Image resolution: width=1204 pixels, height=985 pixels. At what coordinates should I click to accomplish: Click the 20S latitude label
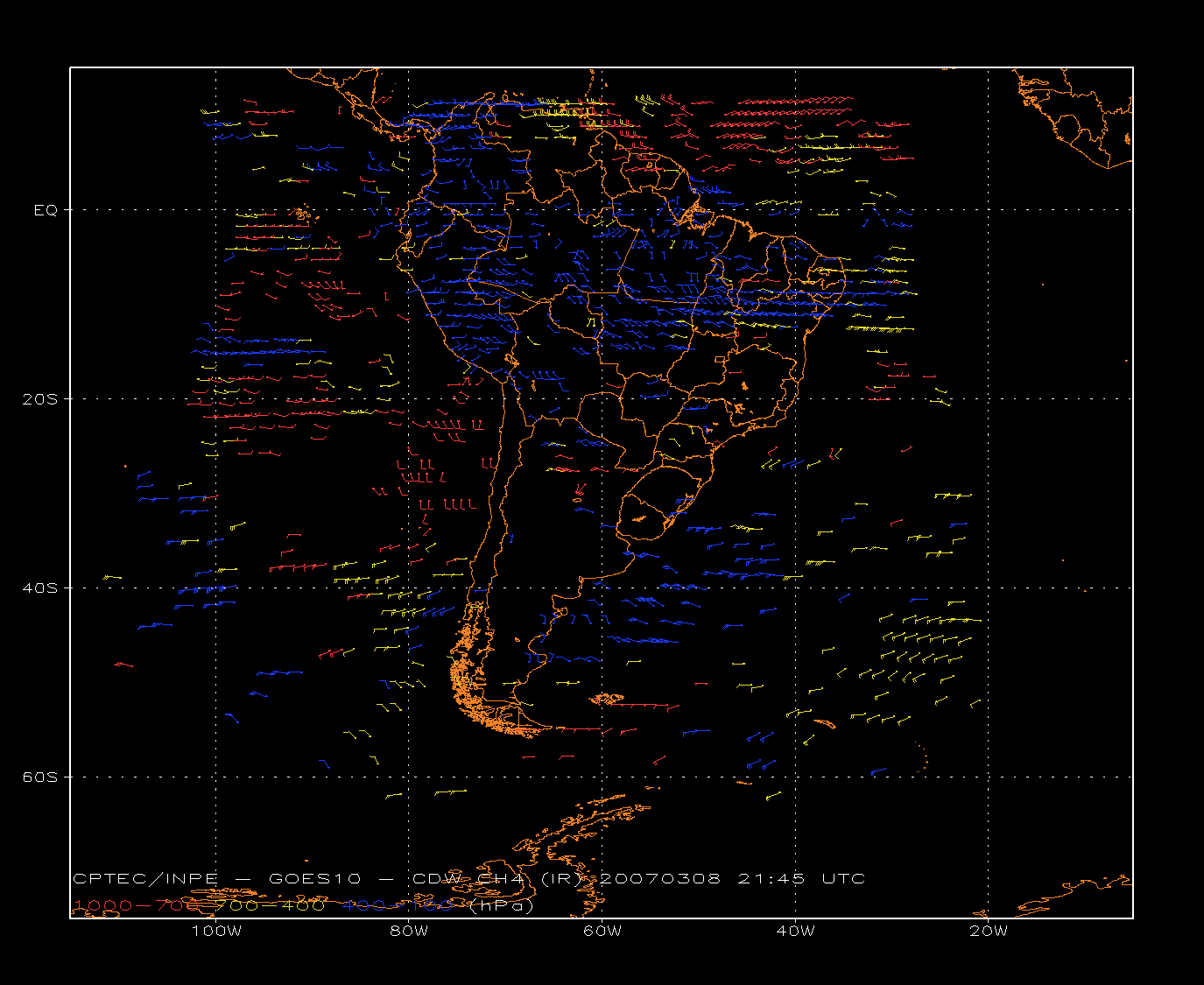(x=40, y=399)
